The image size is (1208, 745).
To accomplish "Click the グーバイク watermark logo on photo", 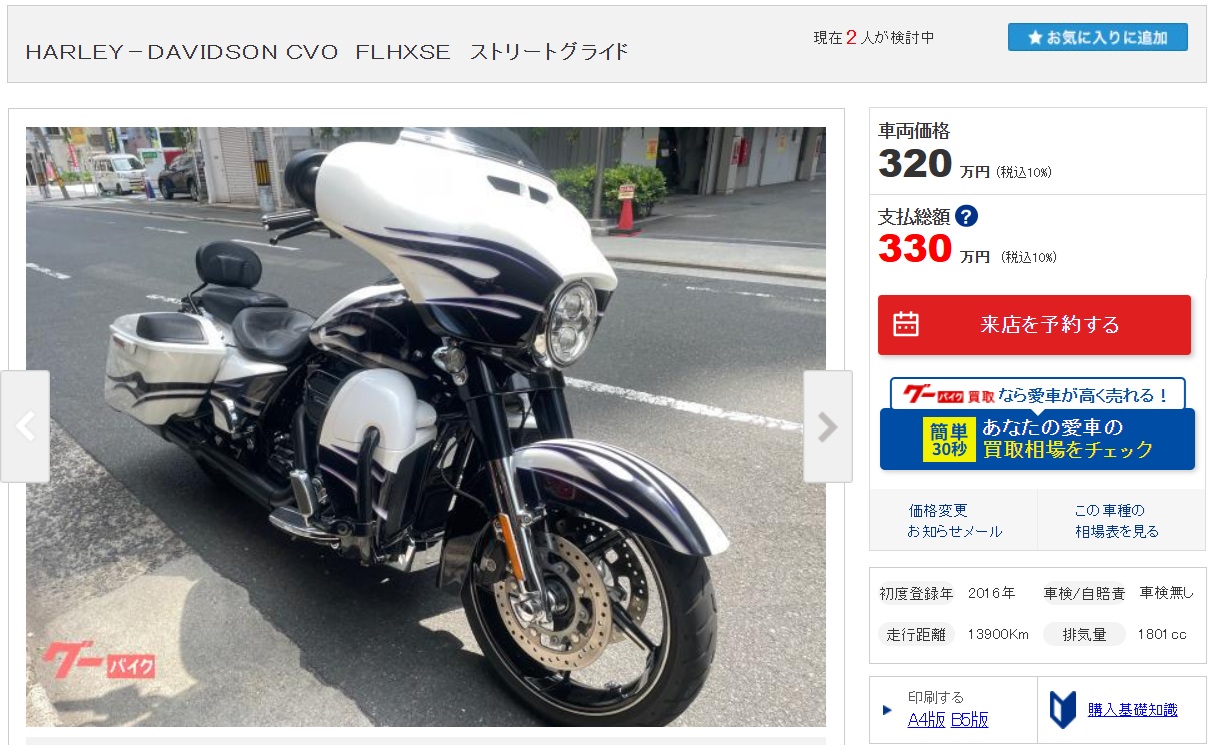I will coord(98,661).
